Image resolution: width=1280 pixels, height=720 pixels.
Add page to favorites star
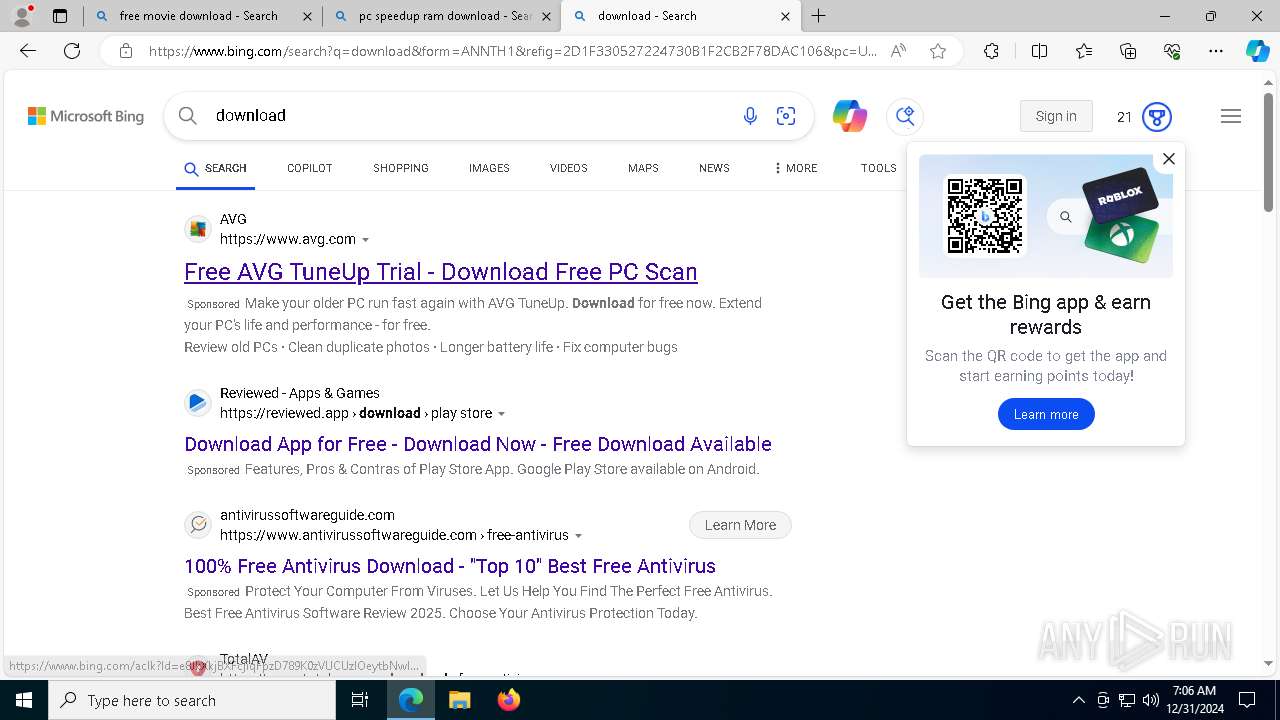tap(938, 51)
